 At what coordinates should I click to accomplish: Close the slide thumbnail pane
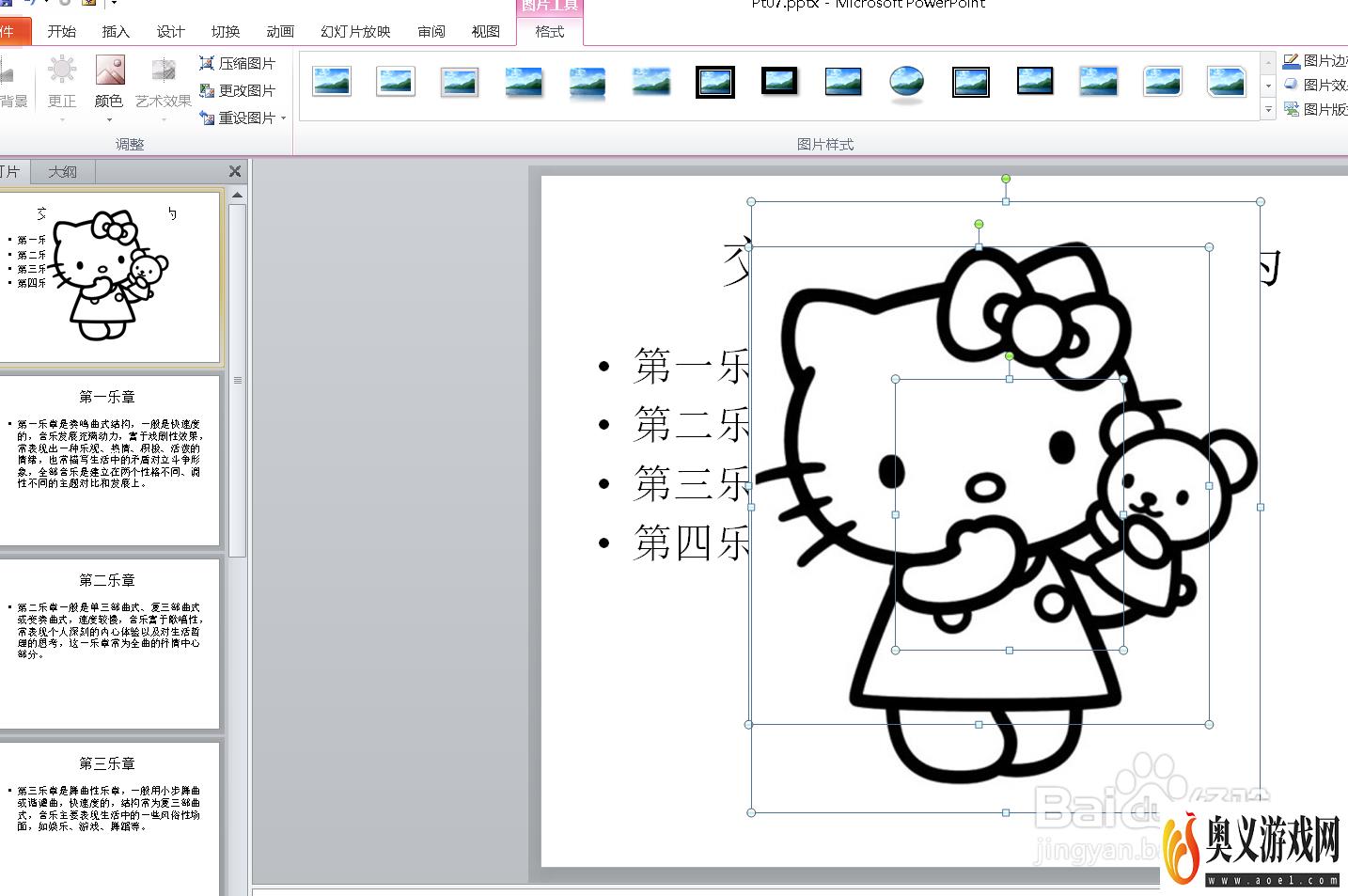(235, 171)
